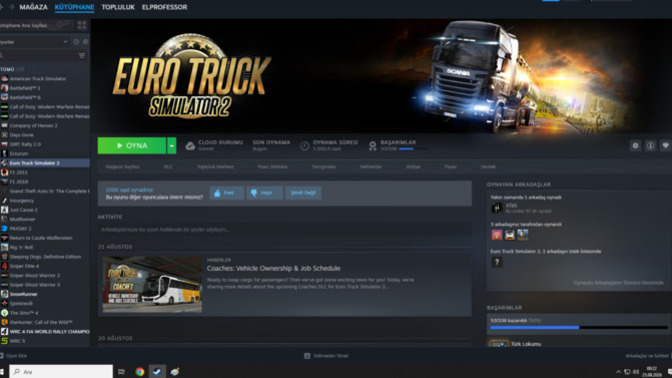
Task: Open the library filter options icon
Action: [x=82, y=55]
